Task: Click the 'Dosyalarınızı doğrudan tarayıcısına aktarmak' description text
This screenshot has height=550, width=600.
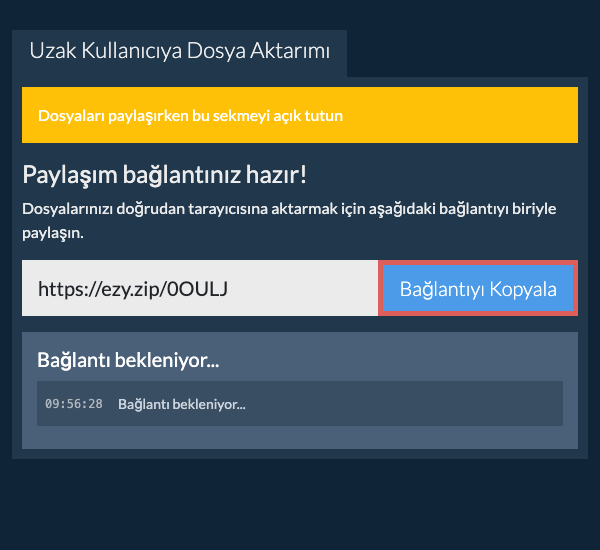Action: pos(289,220)
